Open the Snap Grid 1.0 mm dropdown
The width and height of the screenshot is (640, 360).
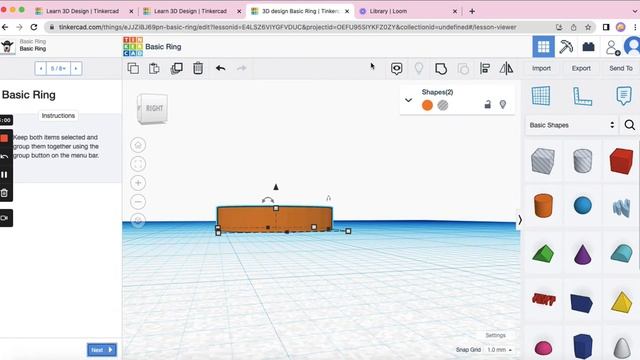coord(499,350)
